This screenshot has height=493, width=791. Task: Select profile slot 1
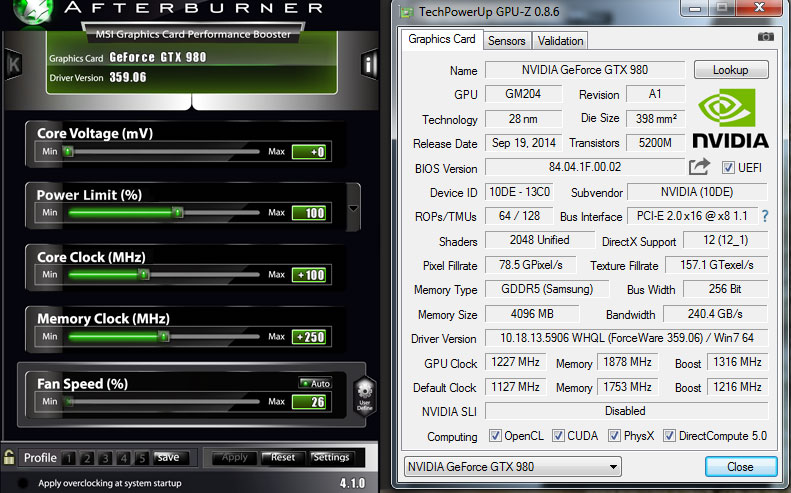[68, 458]
